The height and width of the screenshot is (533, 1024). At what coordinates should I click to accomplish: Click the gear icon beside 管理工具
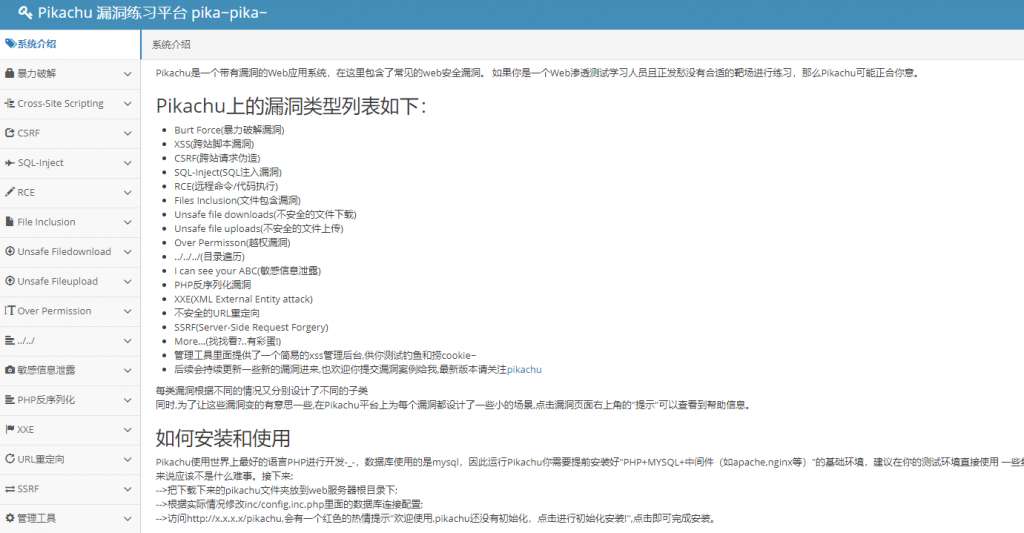point(10,518)
